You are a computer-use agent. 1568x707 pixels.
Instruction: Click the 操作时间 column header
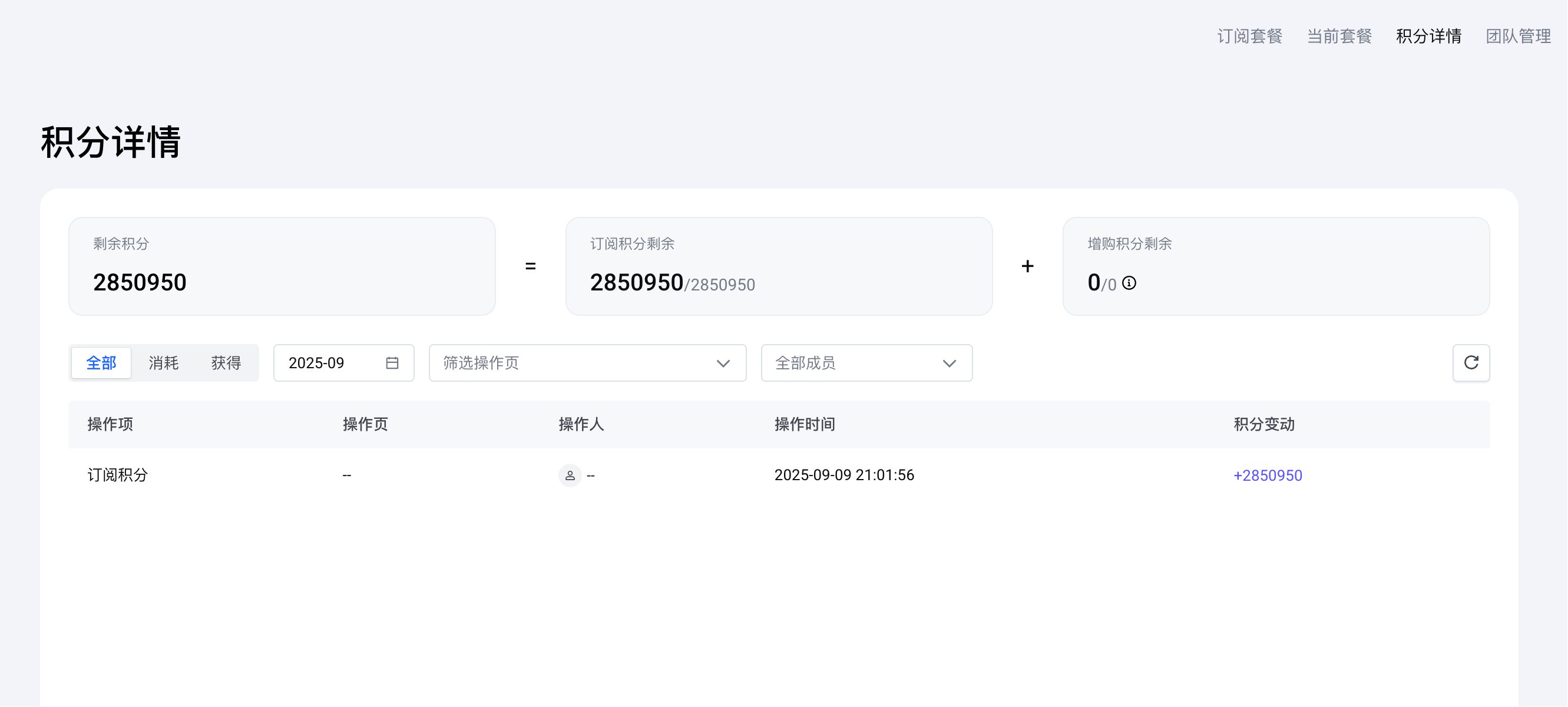(804, 424)
